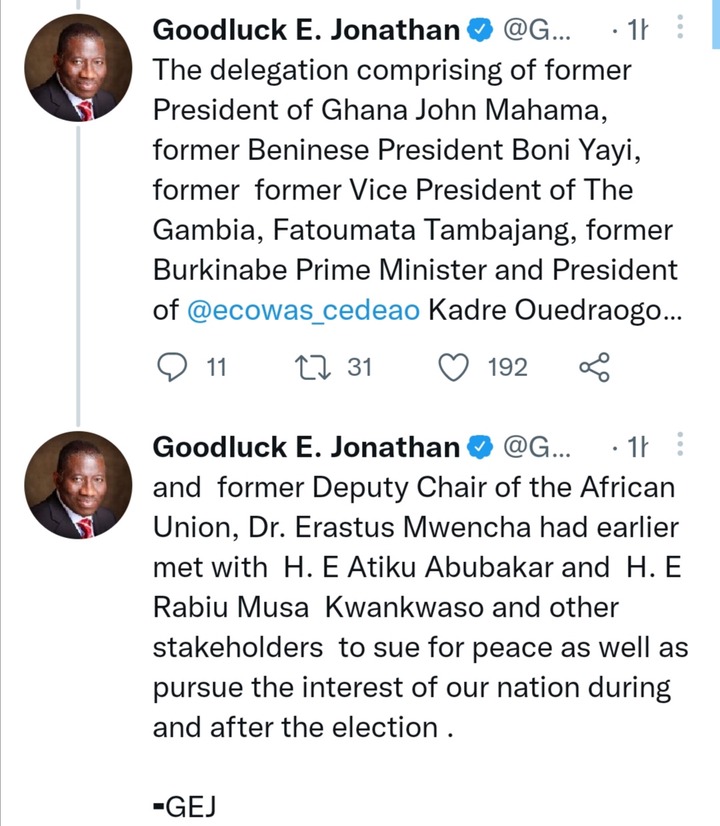Click the truncated @G... handle on the second tweet
The height and width of the screenshot is (826, 720).
[x=537, y=448]
